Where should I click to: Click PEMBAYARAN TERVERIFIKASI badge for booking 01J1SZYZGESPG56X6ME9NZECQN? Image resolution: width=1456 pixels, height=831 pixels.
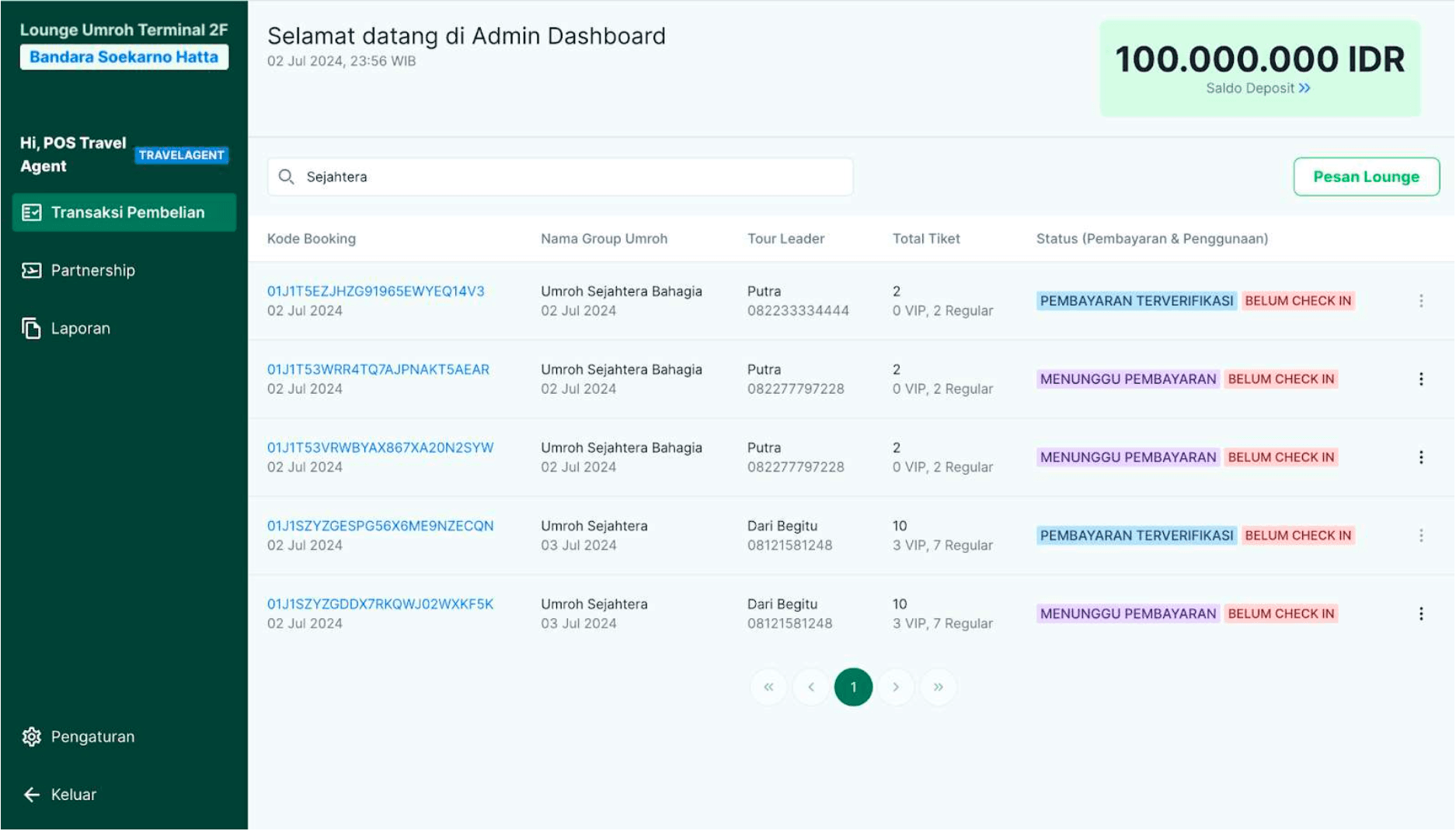1136,535
